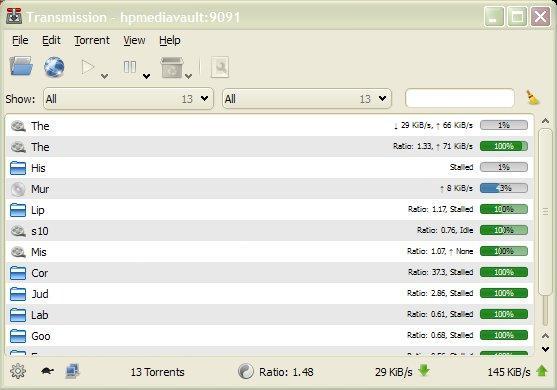Viewport: 557px width, 390px height.
Task: Click the disc icon of 'Mur' torrent
Action: 18,189
